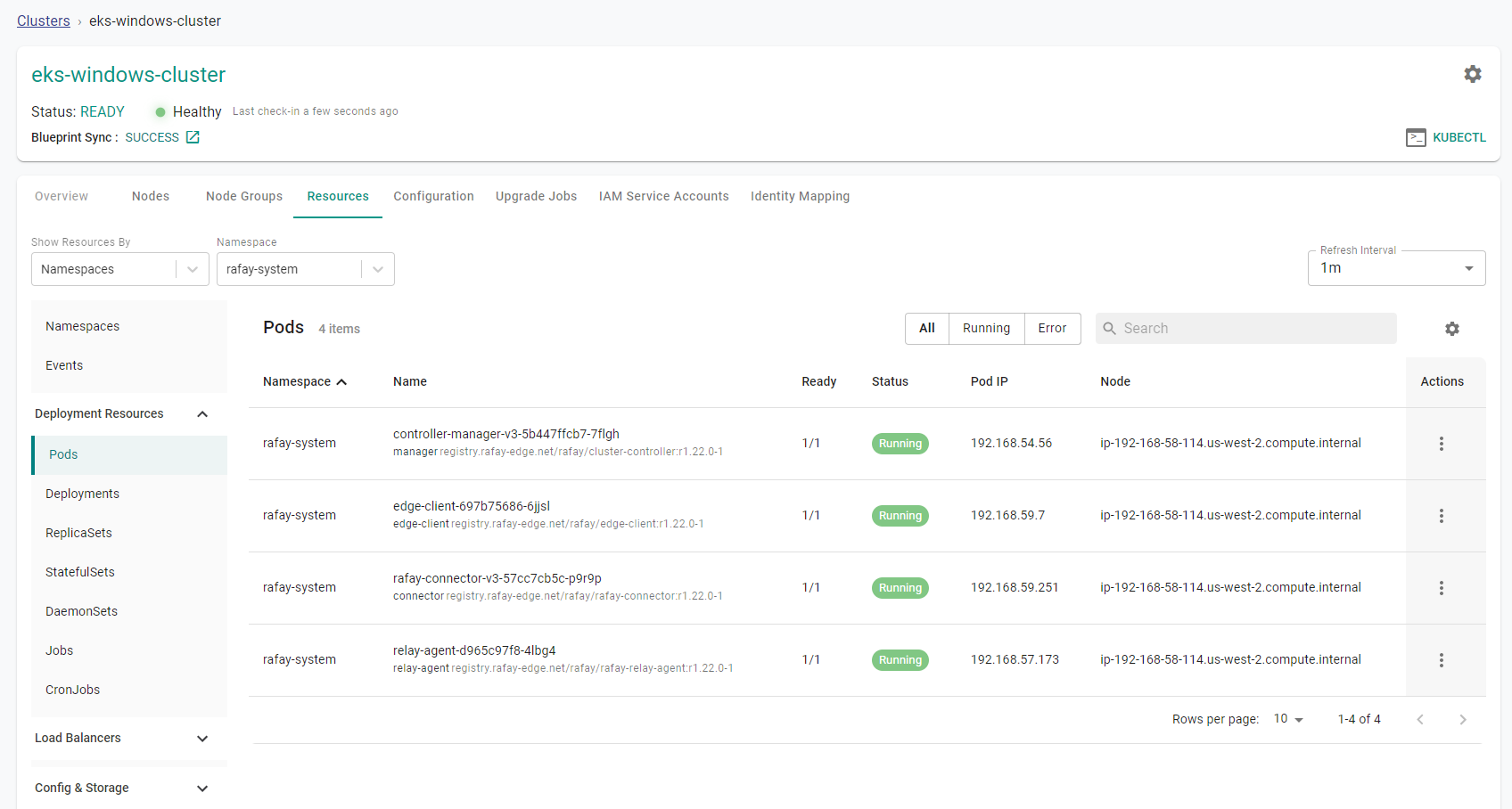Viewport: 1512px width, 809px height.
Task: Filter pods by Error
Action: pos(1053,329)
